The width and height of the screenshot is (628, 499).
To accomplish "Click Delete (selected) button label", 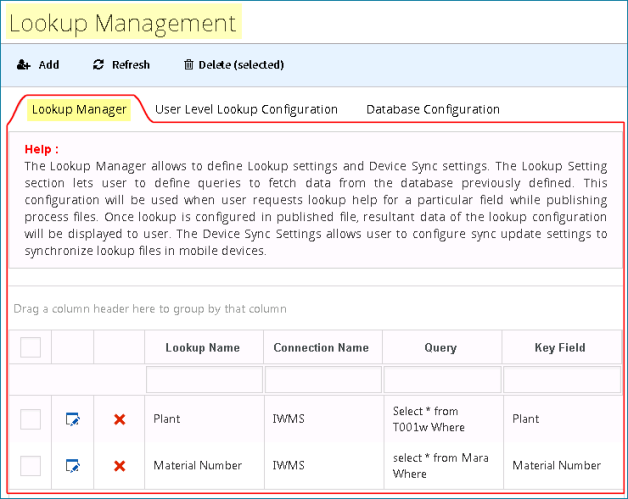I will 241,64.
